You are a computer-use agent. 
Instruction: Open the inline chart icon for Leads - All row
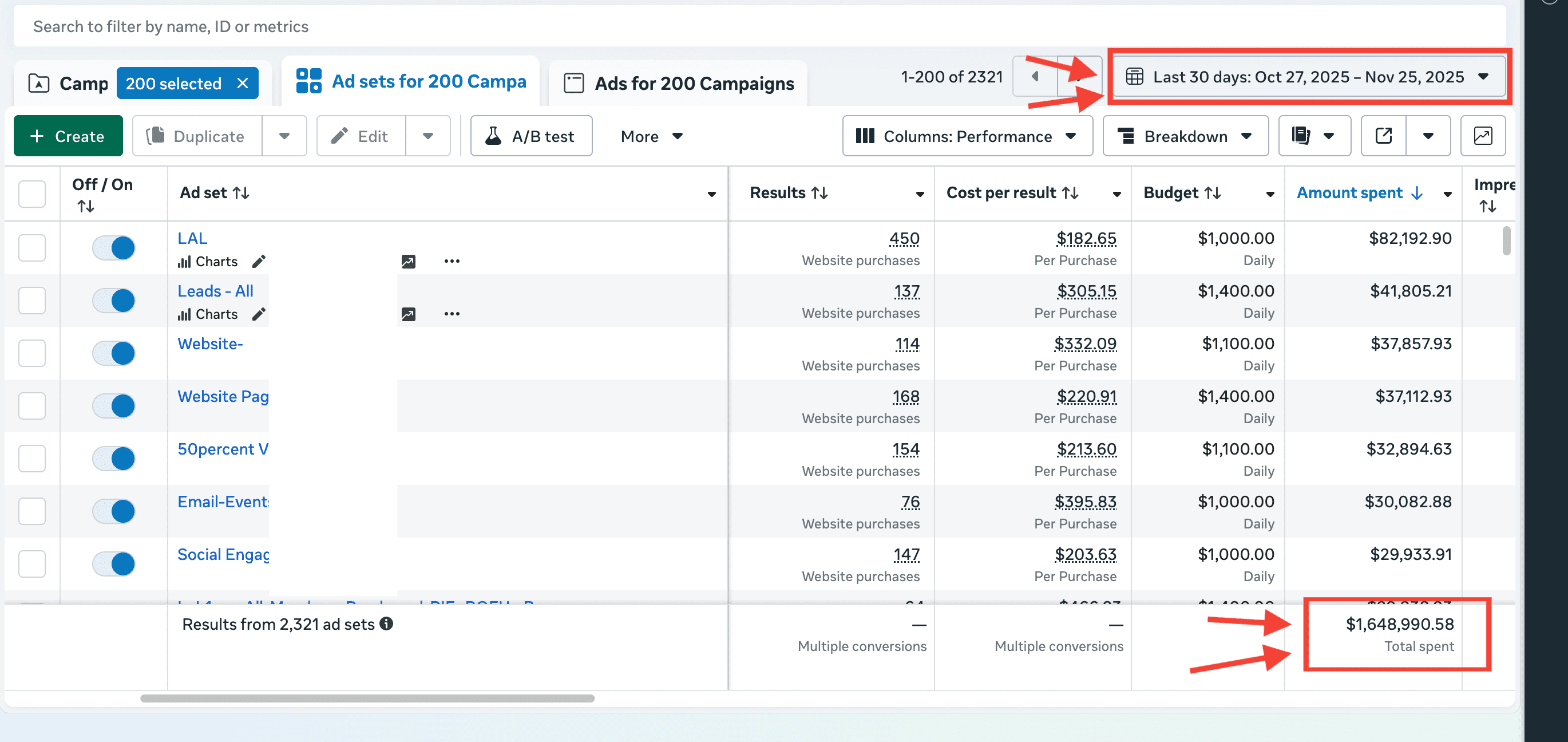[409, 314]
